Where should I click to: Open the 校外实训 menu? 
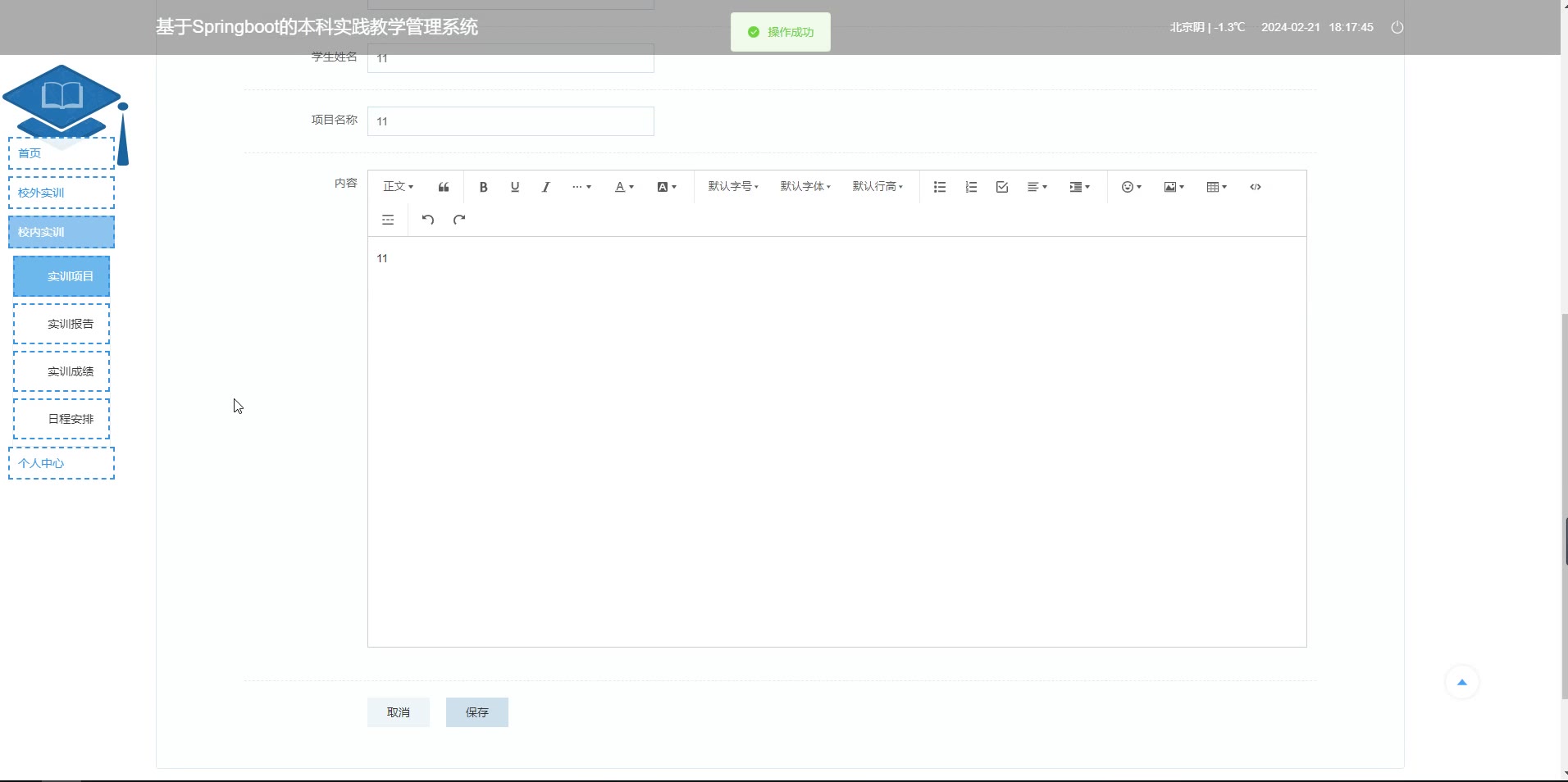tap(62, 193)
